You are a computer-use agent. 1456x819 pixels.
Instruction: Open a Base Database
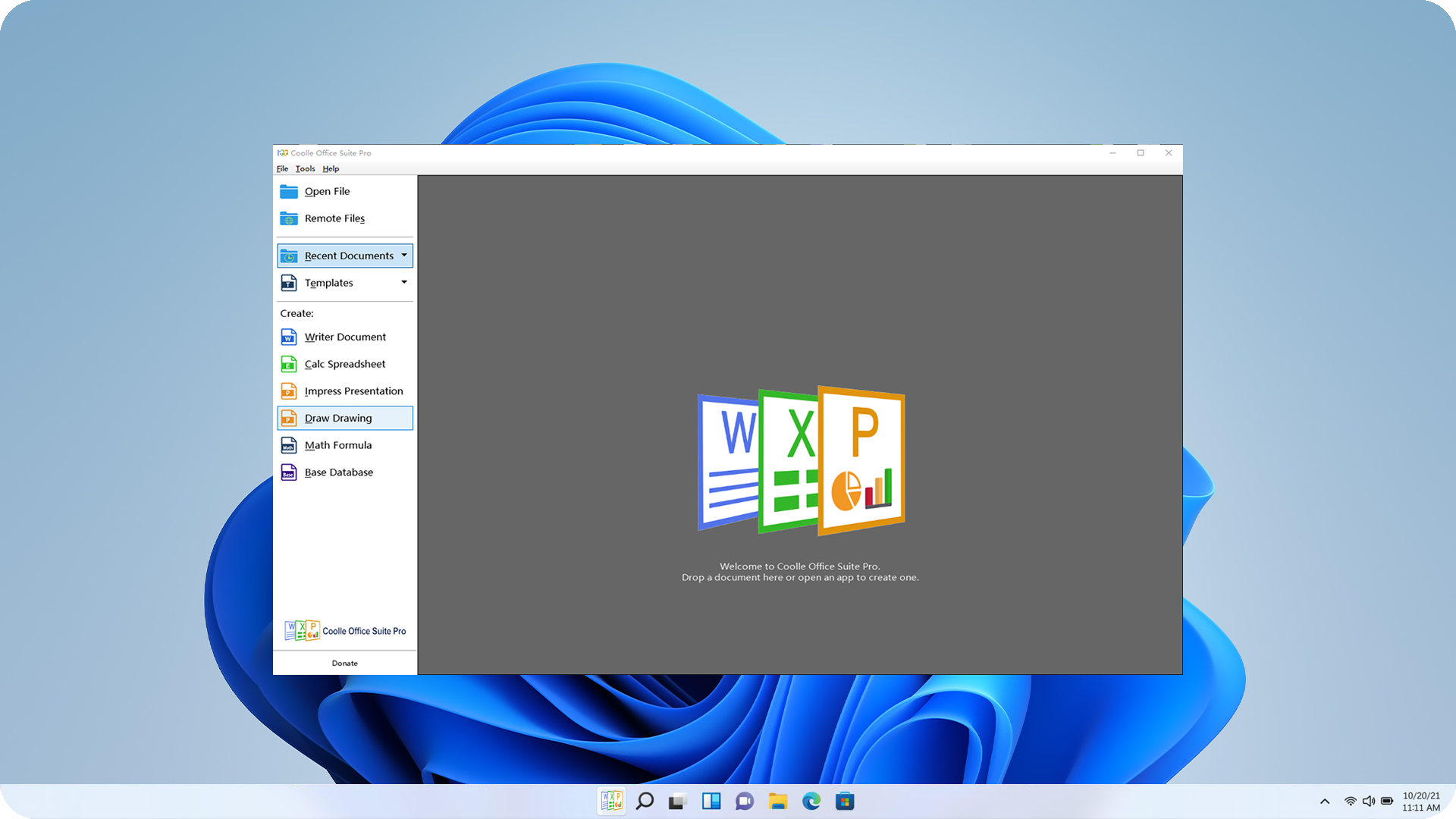(339, 472)
